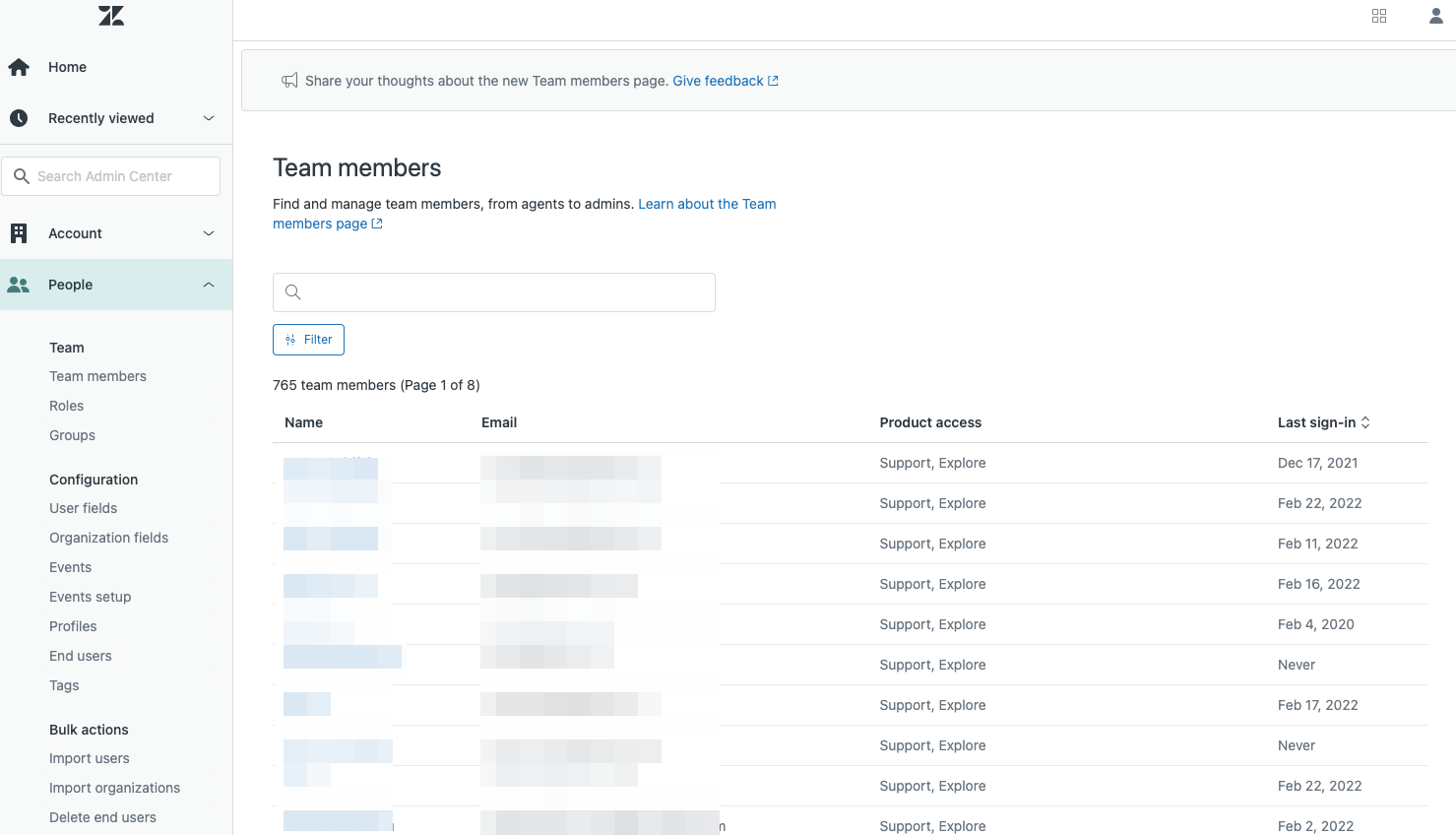Click the Zendesk logo icon
This screenshot has height=835, width=1456.
coord(111,16)
